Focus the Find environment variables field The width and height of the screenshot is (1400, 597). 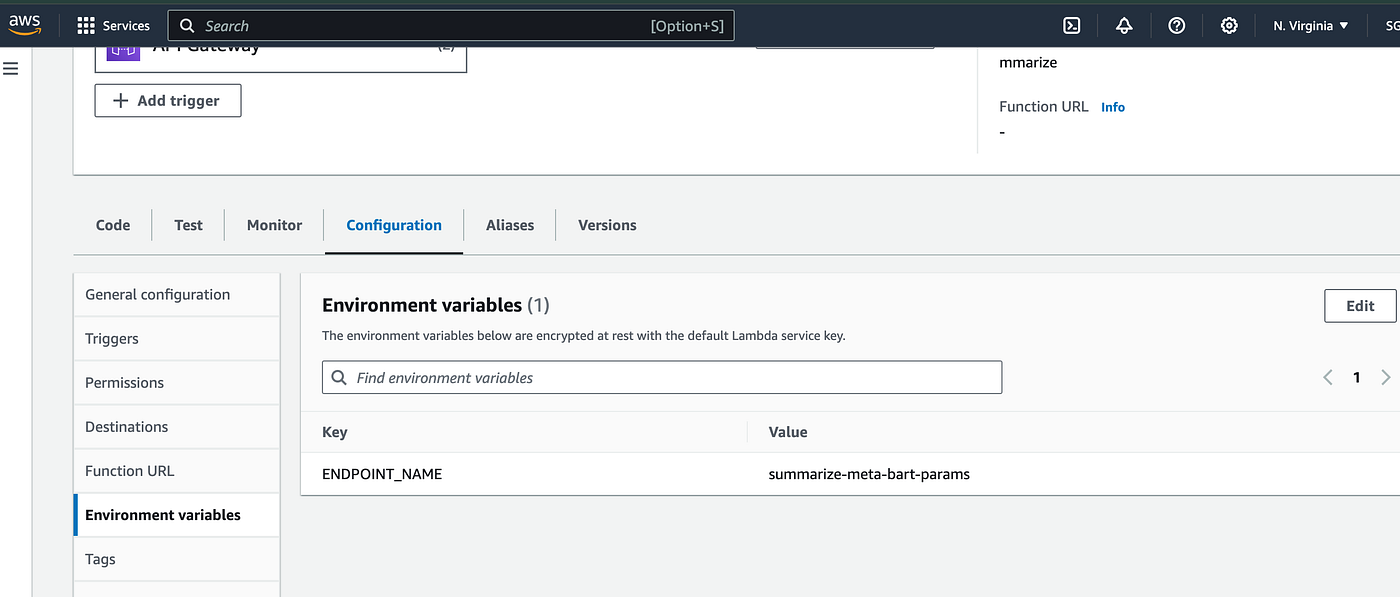[661, 377]
